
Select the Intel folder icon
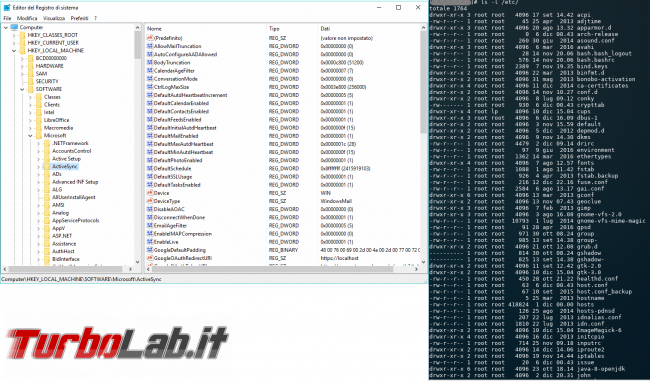click(39, 112)
